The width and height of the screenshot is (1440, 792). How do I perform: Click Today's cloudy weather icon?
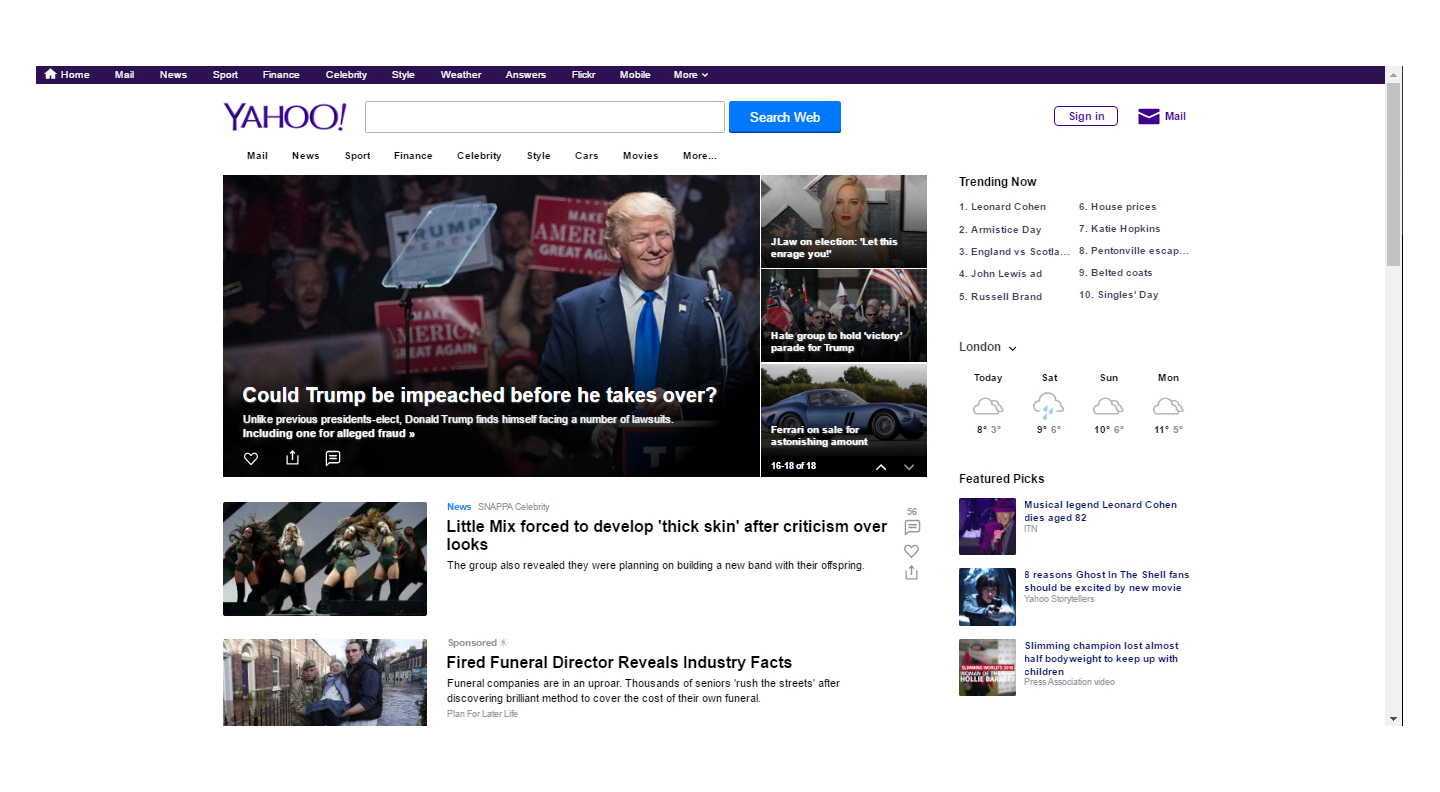[x=988, y=406]
